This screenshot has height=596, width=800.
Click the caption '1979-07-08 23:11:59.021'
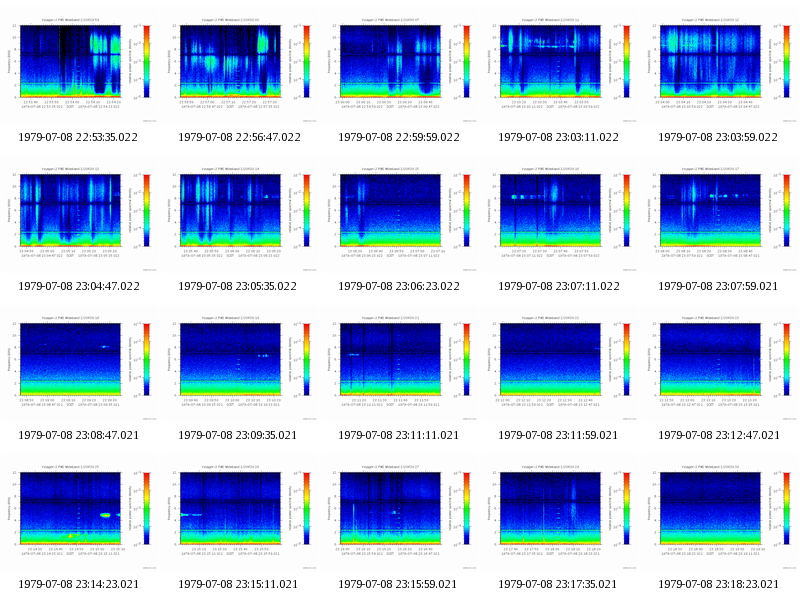pos(558,435)
